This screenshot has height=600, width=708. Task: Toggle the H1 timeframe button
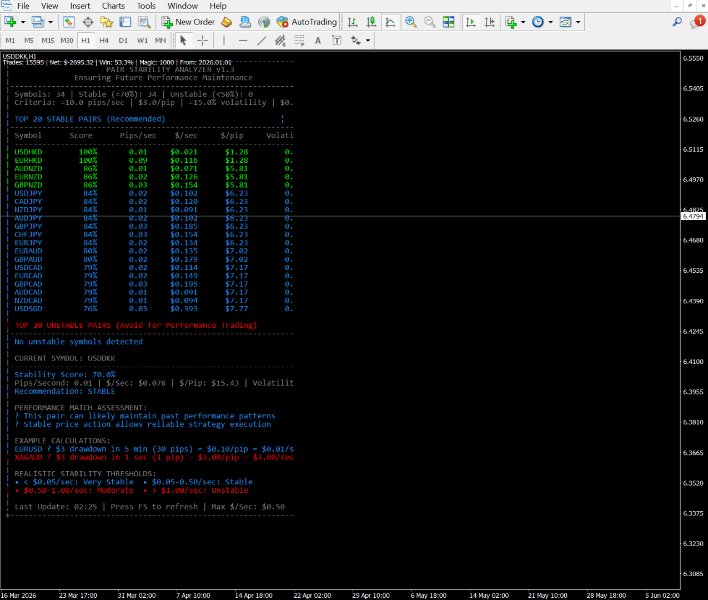(86, 41)
